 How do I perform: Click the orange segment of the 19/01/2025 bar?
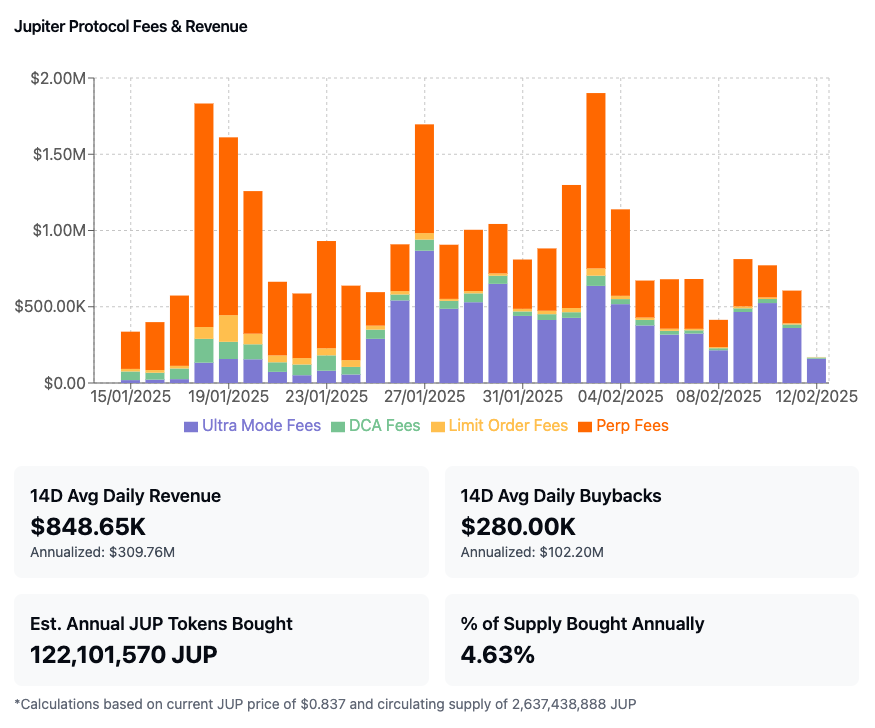coord(228,225)
